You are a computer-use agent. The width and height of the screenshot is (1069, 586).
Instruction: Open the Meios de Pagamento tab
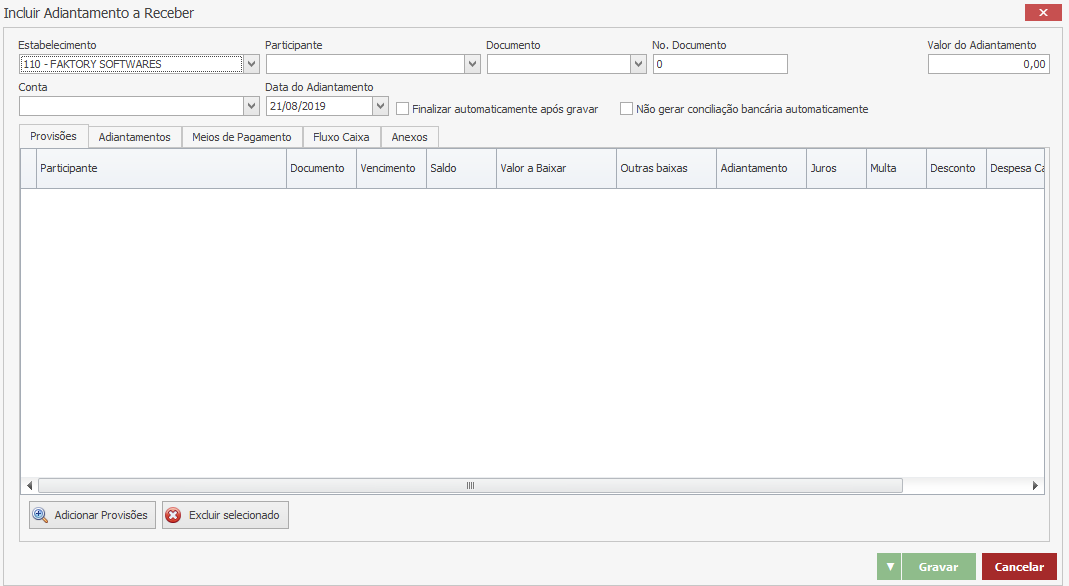(x=242, y=137)
